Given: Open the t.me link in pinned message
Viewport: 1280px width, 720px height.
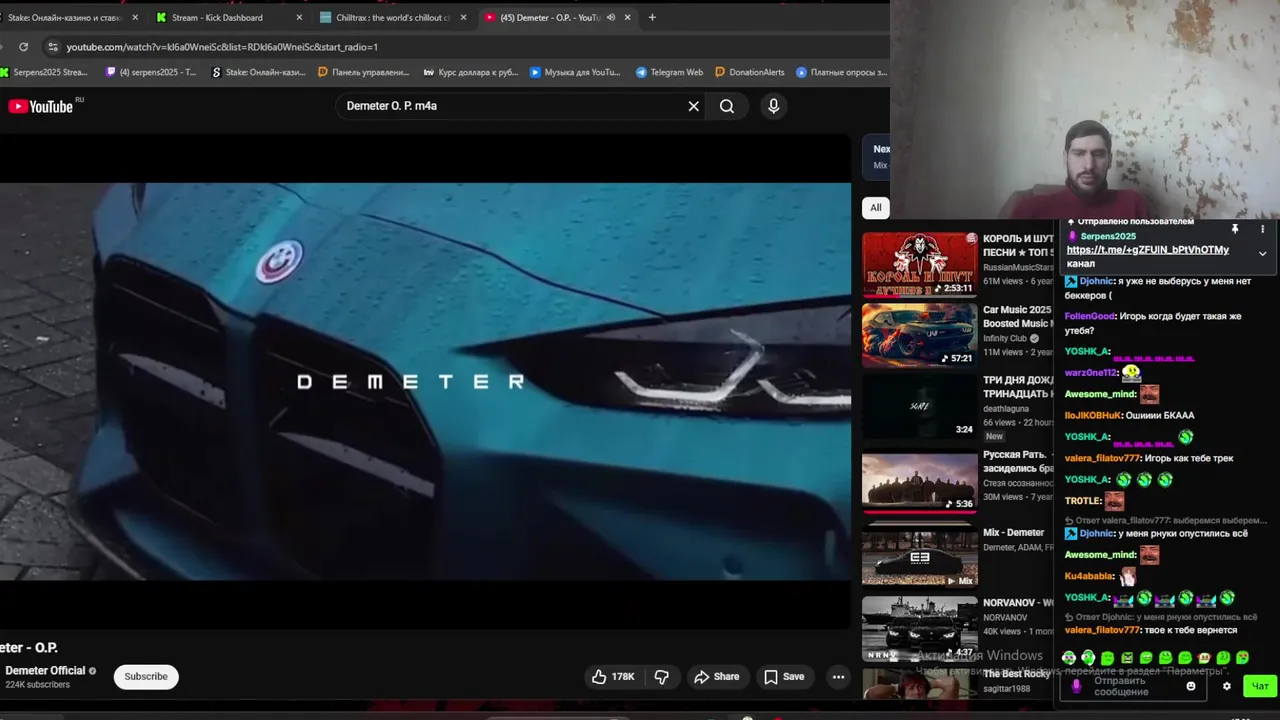Looking at the screenshot, I should pyautogui.click(x=1147, y=250).
